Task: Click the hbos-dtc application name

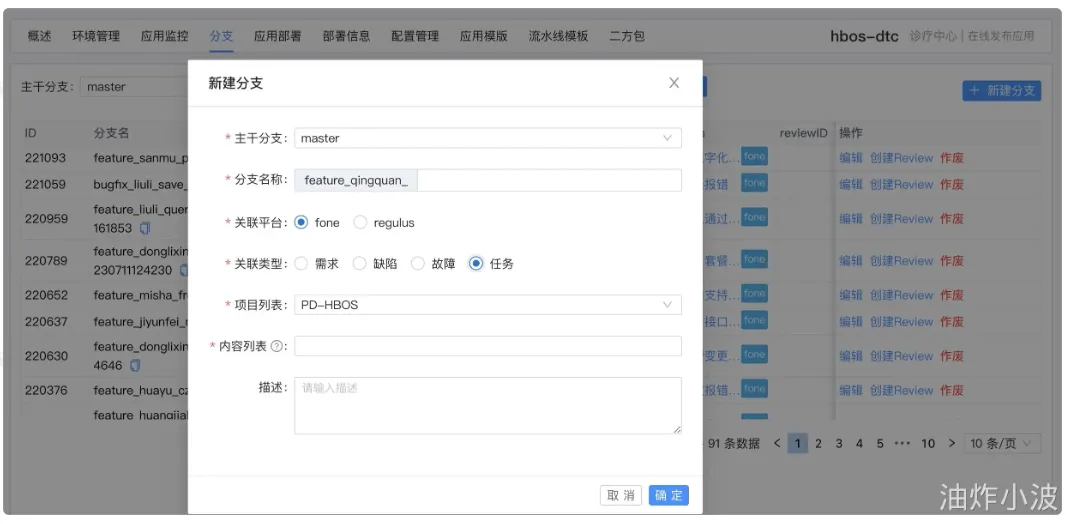Action: pos(865,37)
